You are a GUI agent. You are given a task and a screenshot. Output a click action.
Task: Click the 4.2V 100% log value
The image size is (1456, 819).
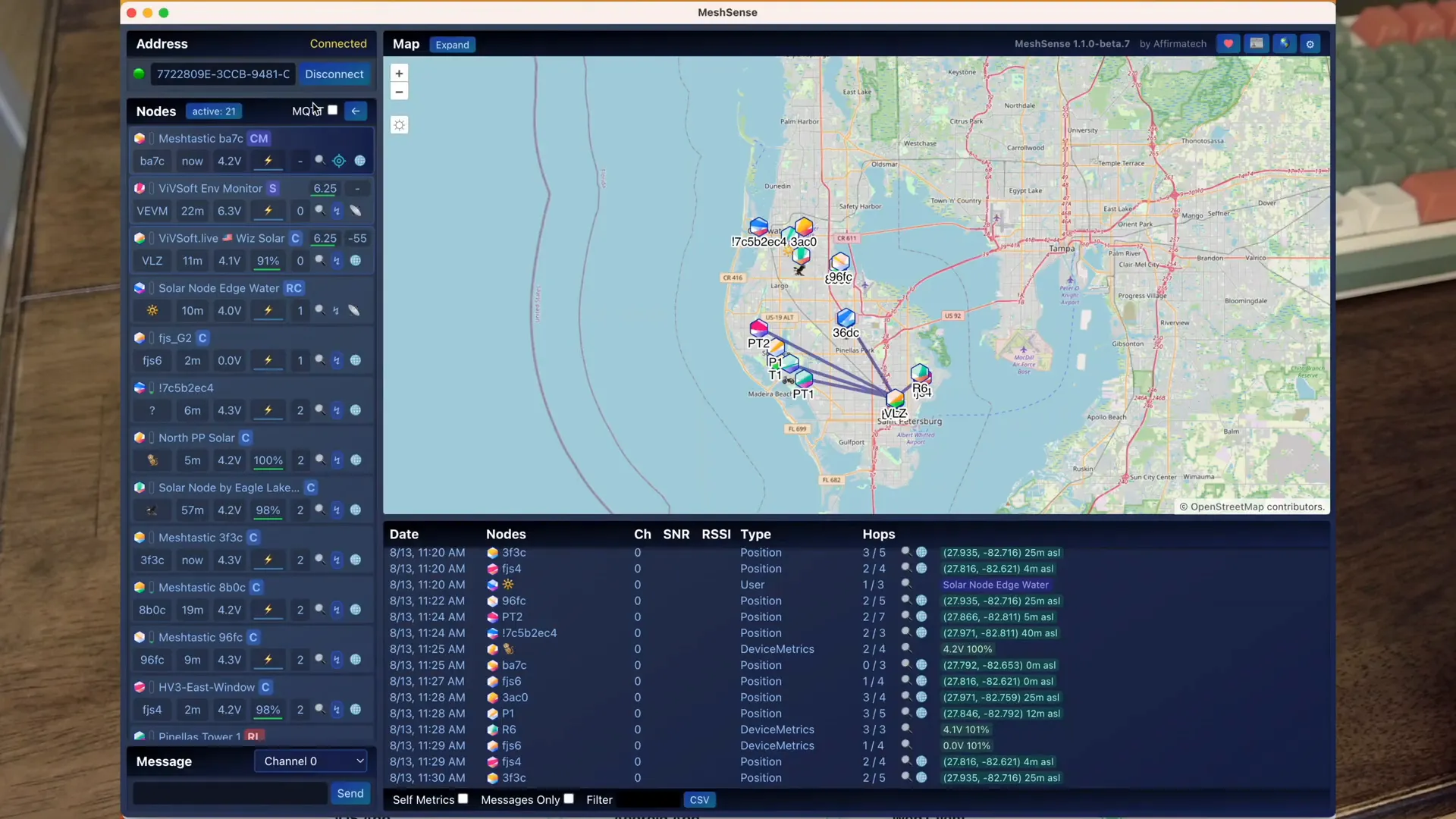(967, 649)
